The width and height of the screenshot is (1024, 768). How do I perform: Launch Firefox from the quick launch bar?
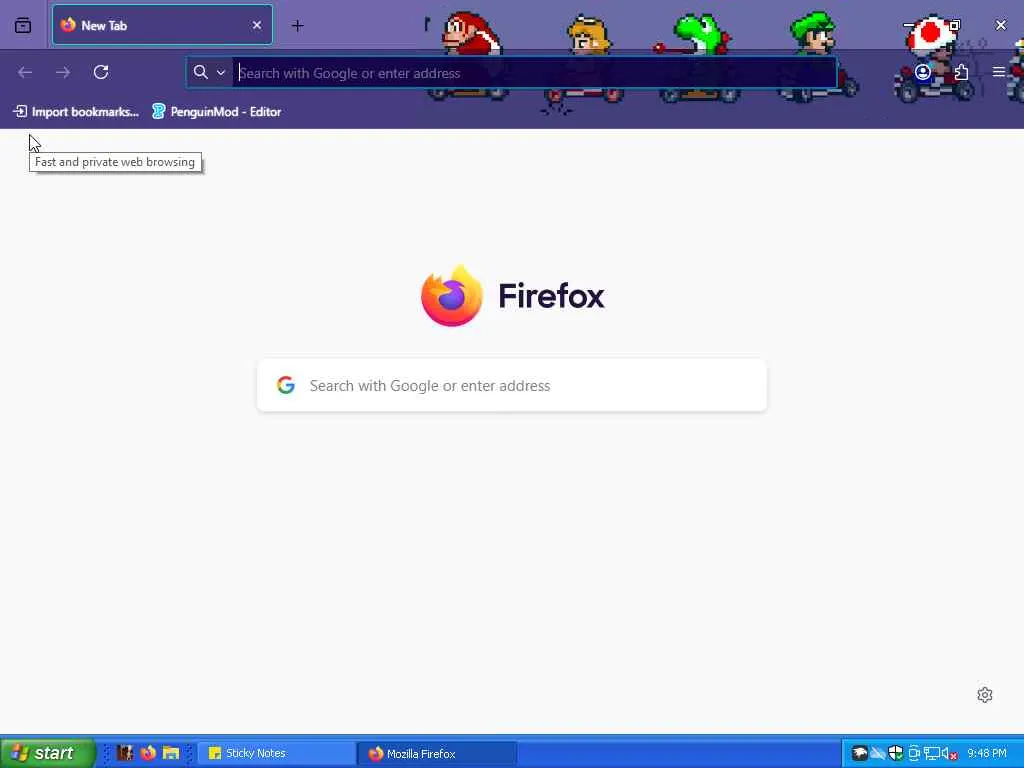pos(148,753)
